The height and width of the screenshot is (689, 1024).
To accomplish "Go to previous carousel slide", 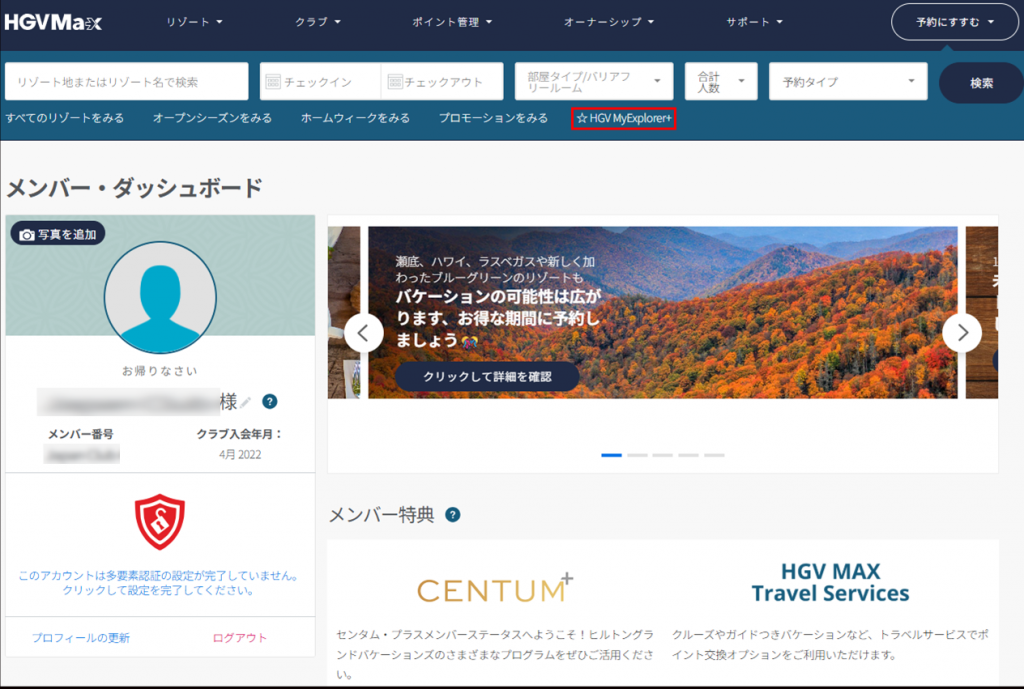I will (364, 333).
